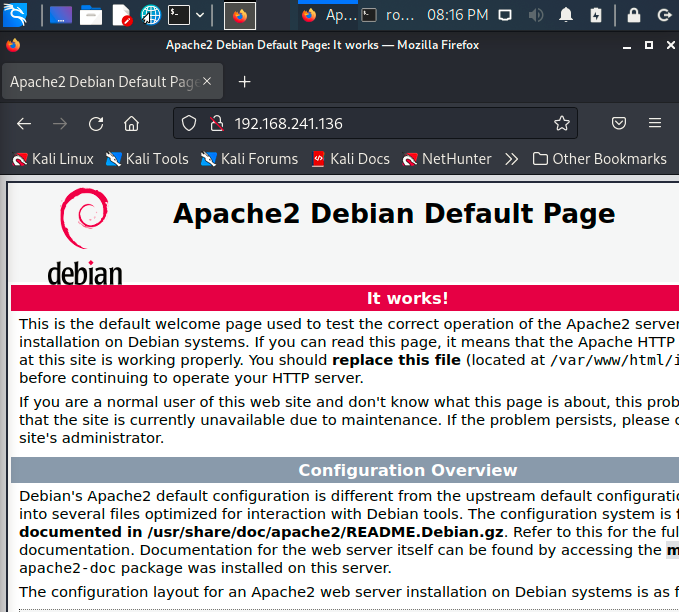Click the volume speaker tray icon
Viewport: 679px width, 612px height.
point(536,16)
